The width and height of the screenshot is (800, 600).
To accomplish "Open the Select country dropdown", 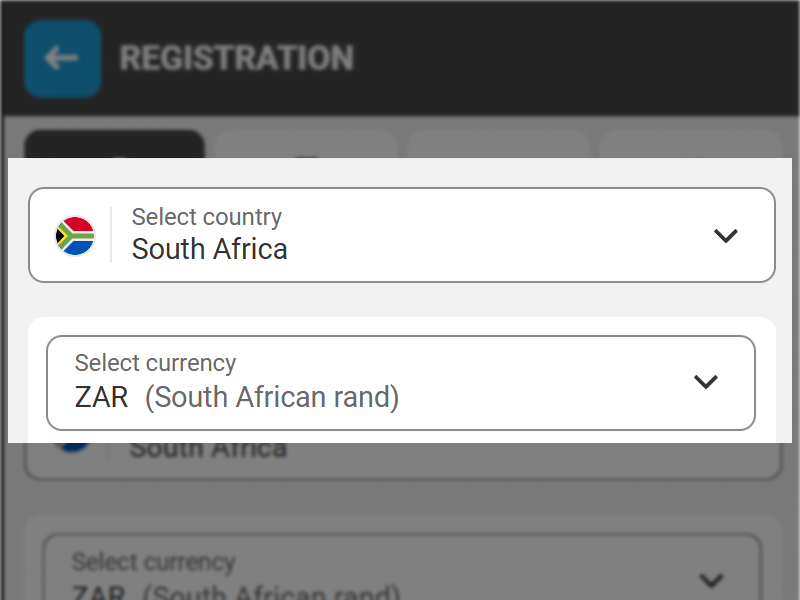I will tap(400, 236).
